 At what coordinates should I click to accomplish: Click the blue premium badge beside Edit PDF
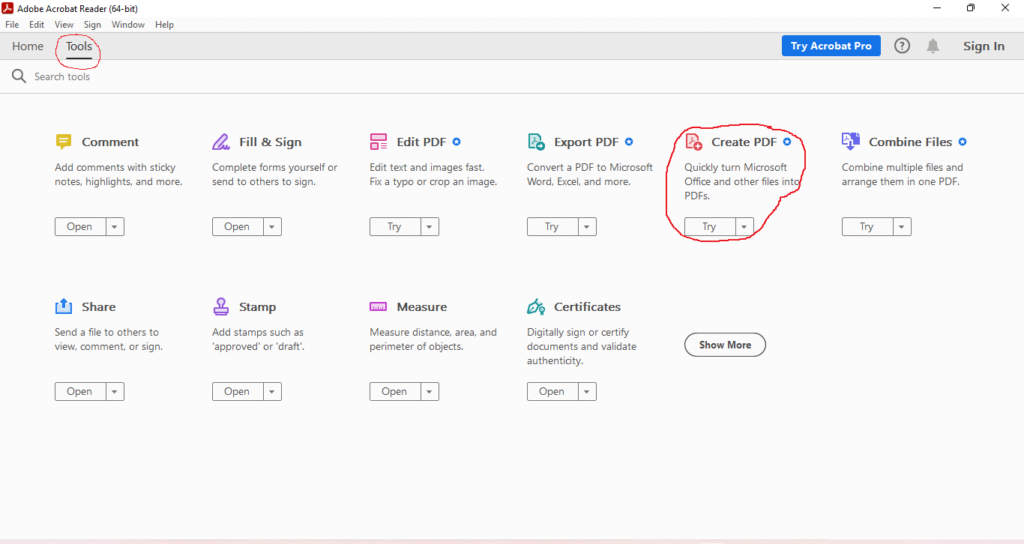pos(456,142)
